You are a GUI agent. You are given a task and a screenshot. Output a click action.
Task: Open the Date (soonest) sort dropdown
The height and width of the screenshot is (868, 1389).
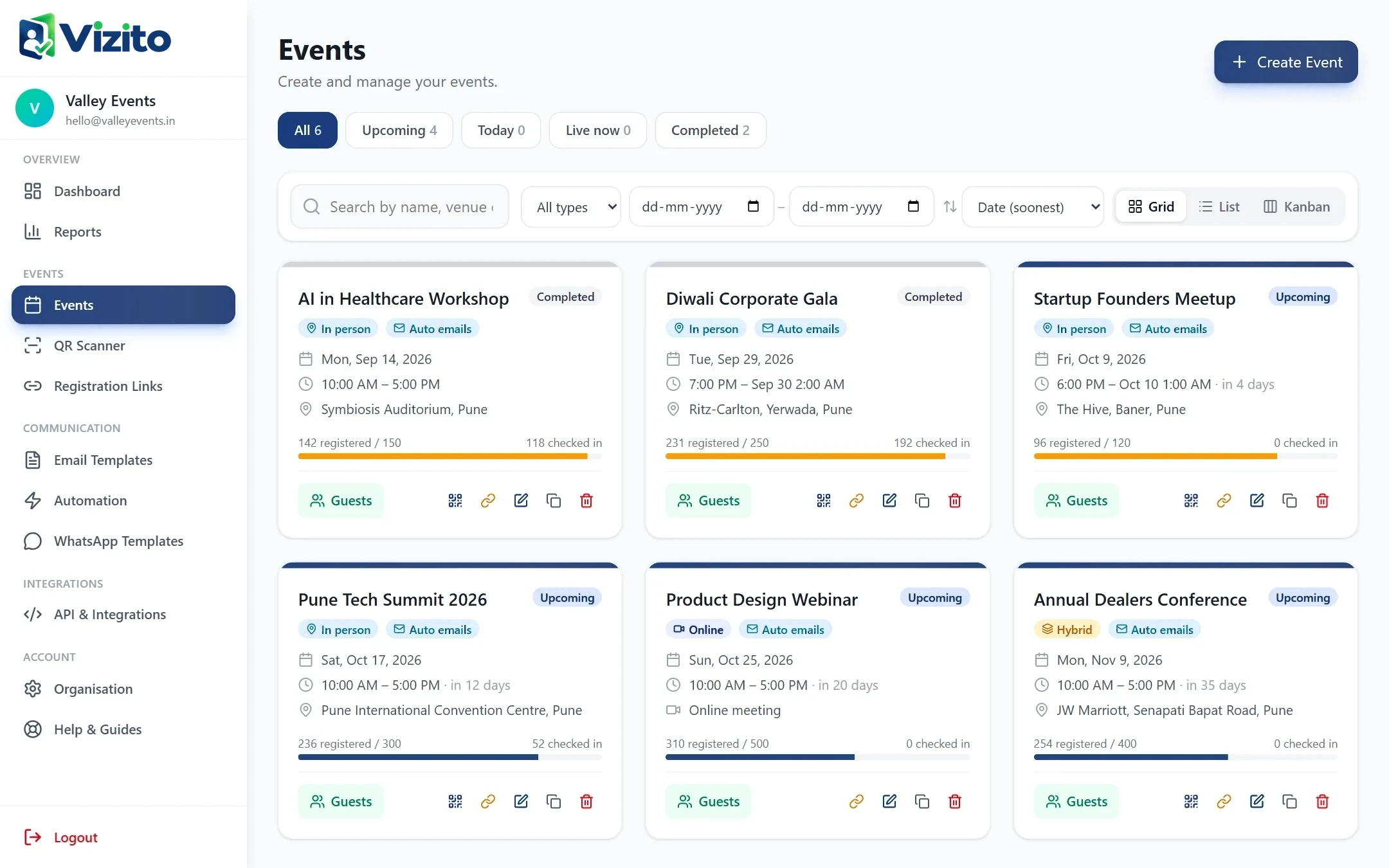click(x=1033, y=207)
